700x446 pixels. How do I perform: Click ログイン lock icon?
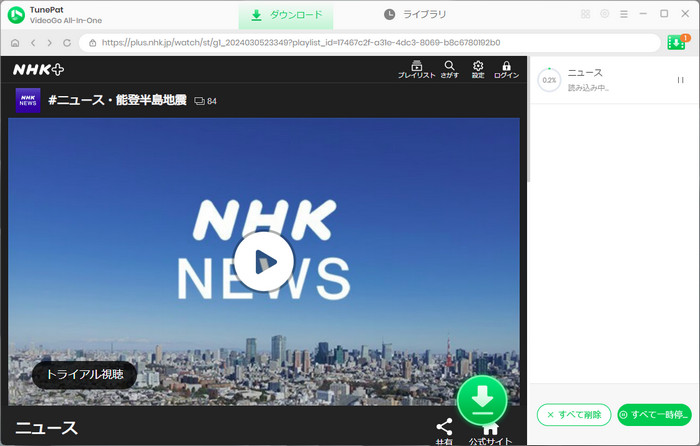(x=506, y=70)
